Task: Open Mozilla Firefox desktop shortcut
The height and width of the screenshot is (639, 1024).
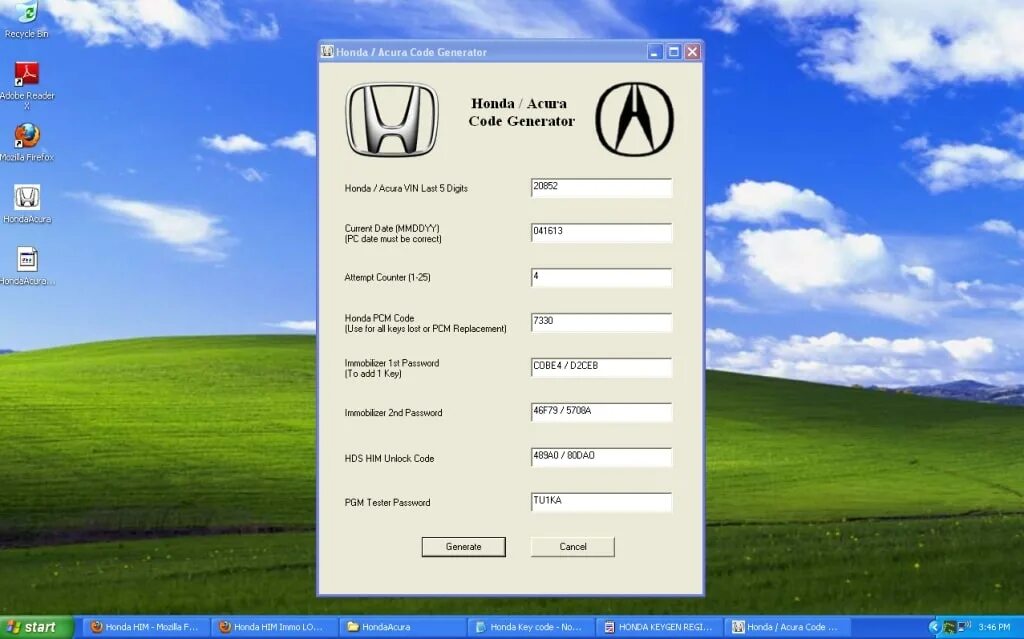Action: pyautogui.click(x=27, y=142)
